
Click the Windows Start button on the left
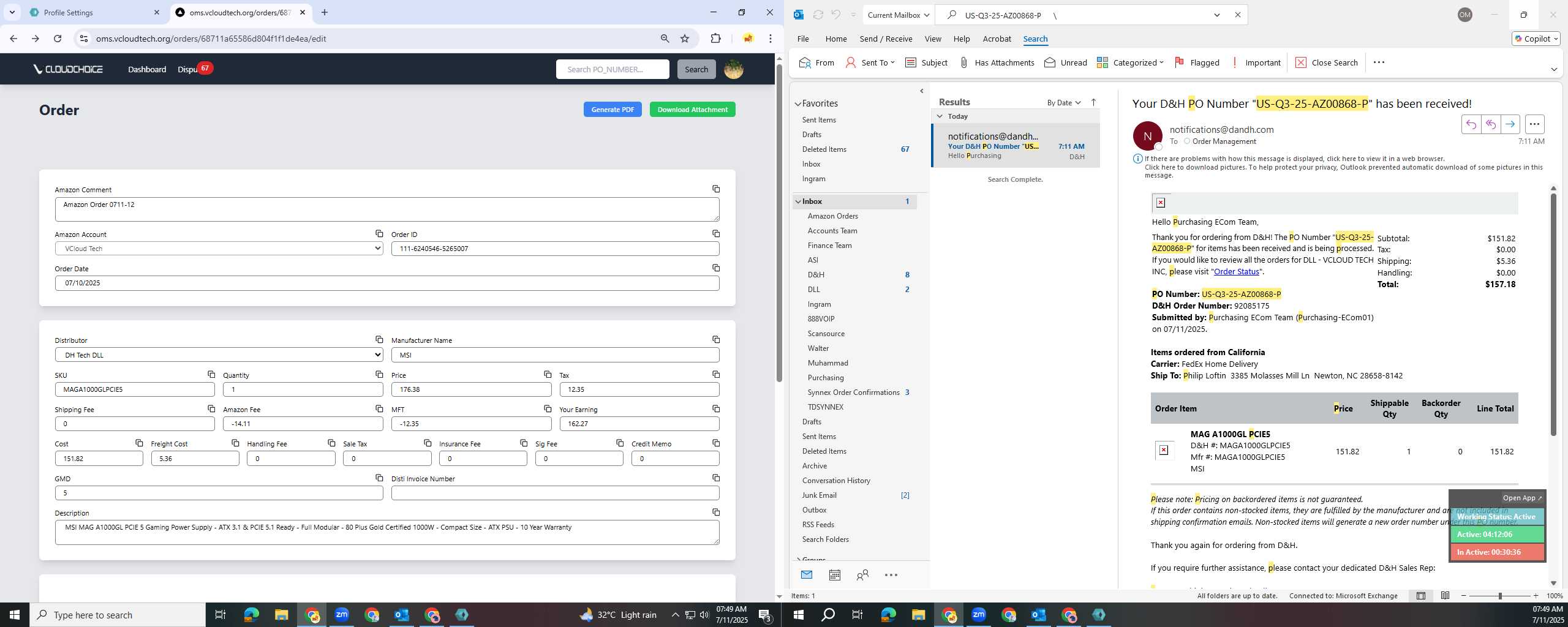click(x=15, y=615)
